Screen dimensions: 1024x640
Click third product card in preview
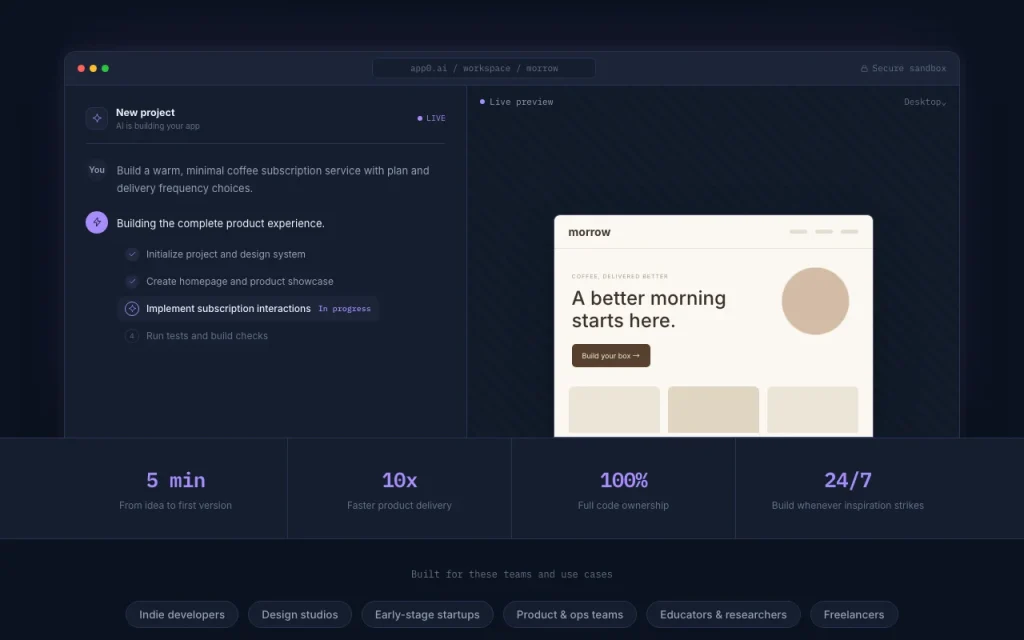812,409
